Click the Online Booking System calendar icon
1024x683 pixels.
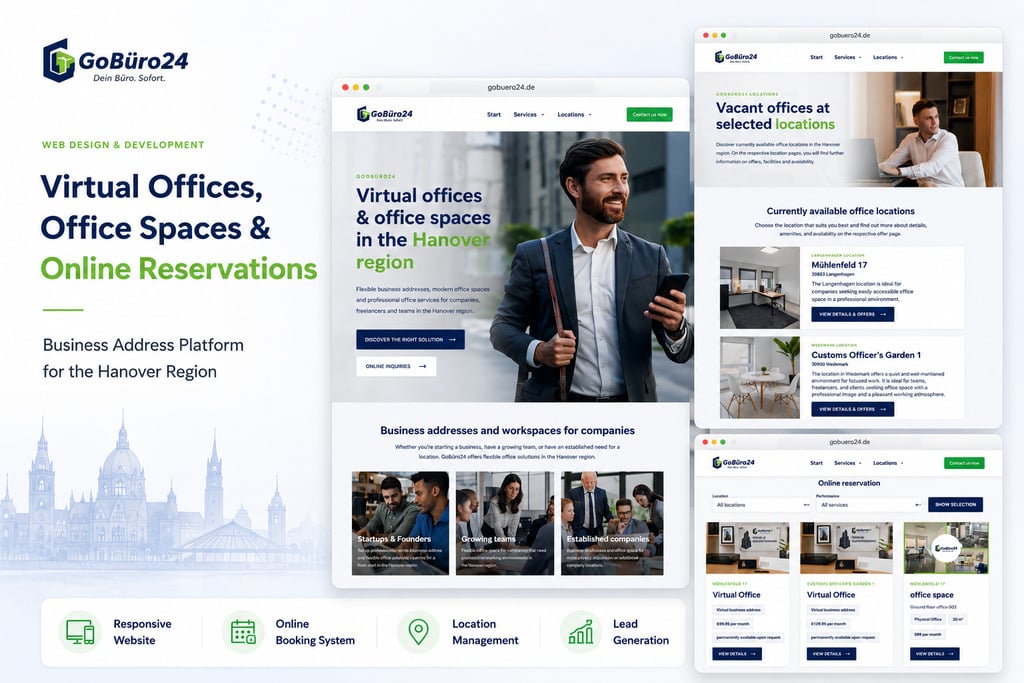[x=243, y=632]
